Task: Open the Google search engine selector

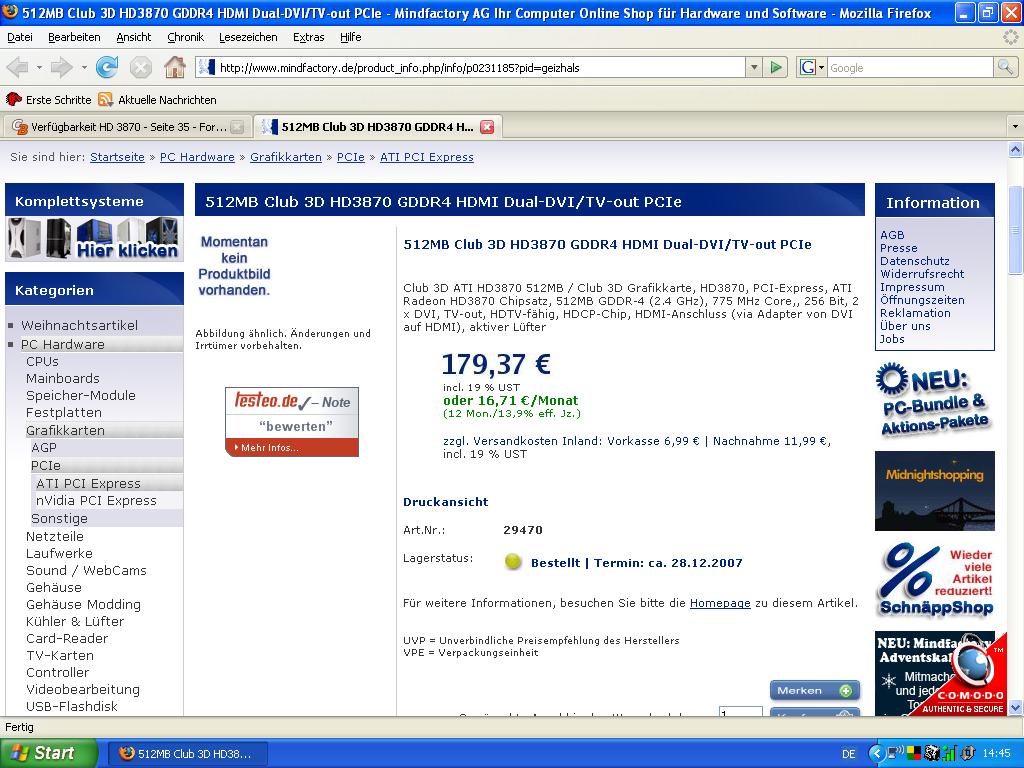Action: [x=812, y=67]
